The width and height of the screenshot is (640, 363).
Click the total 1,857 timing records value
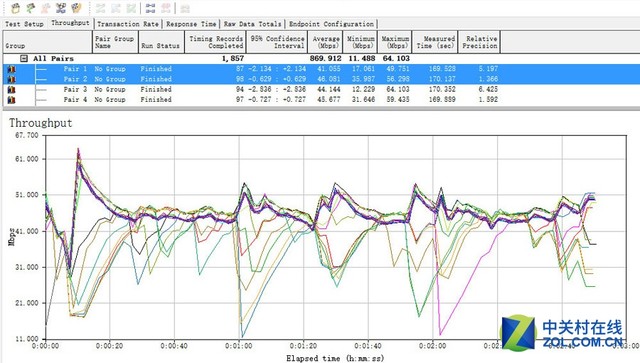[233, 58]
